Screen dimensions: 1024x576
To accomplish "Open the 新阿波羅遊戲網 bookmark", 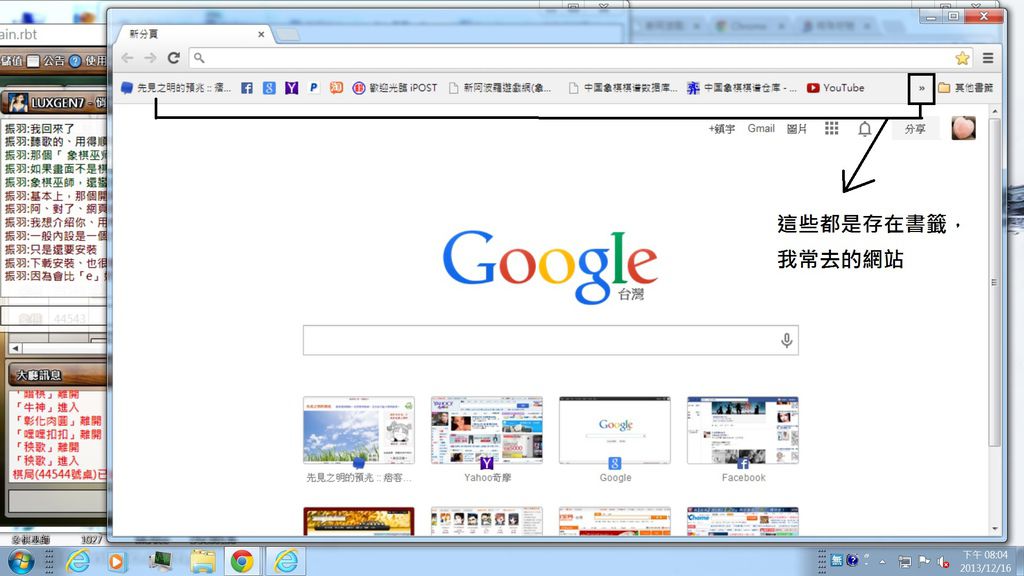I will [500, 88].
